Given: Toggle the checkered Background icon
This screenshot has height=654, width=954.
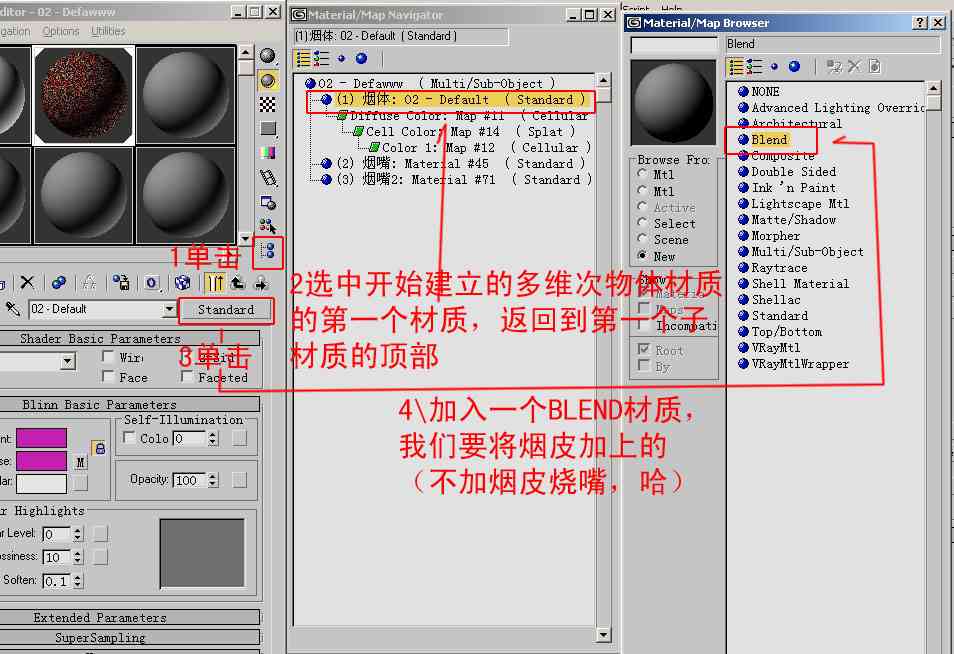Looking at the screenshot, I should (268, 104).
